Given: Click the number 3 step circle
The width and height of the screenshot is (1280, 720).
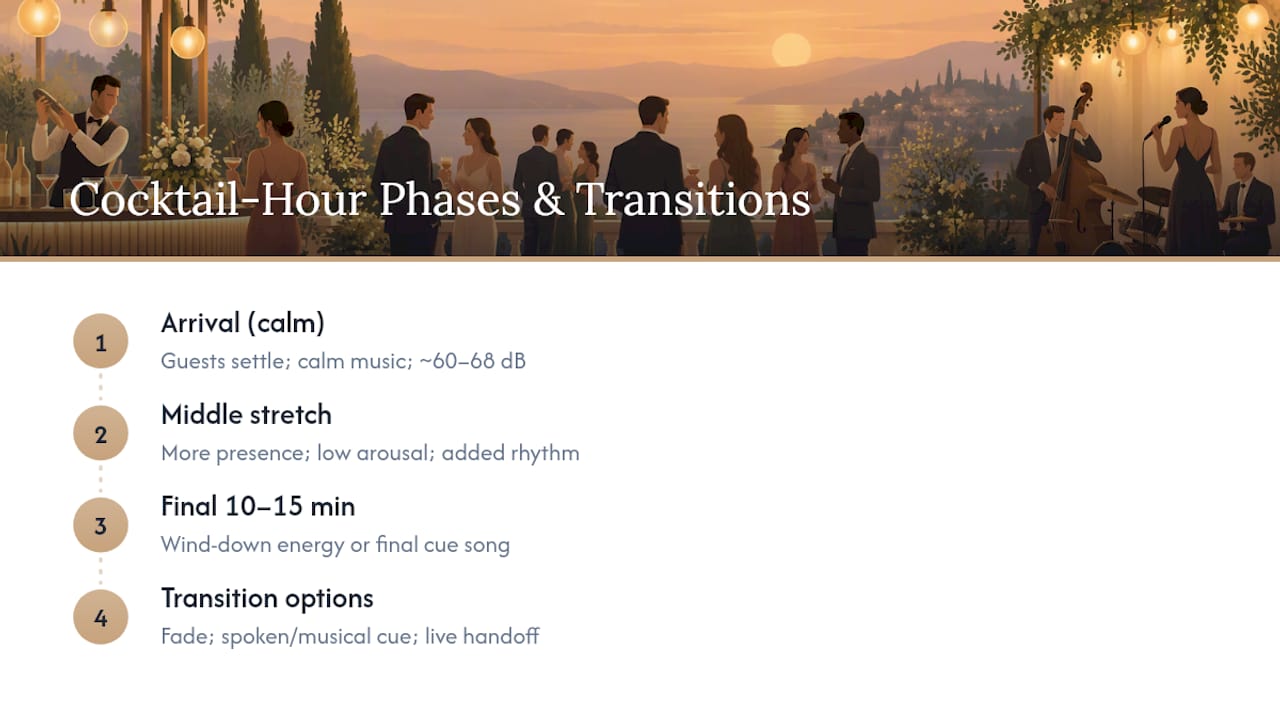Looking at the screenshot, I should [x=100, y=526].
